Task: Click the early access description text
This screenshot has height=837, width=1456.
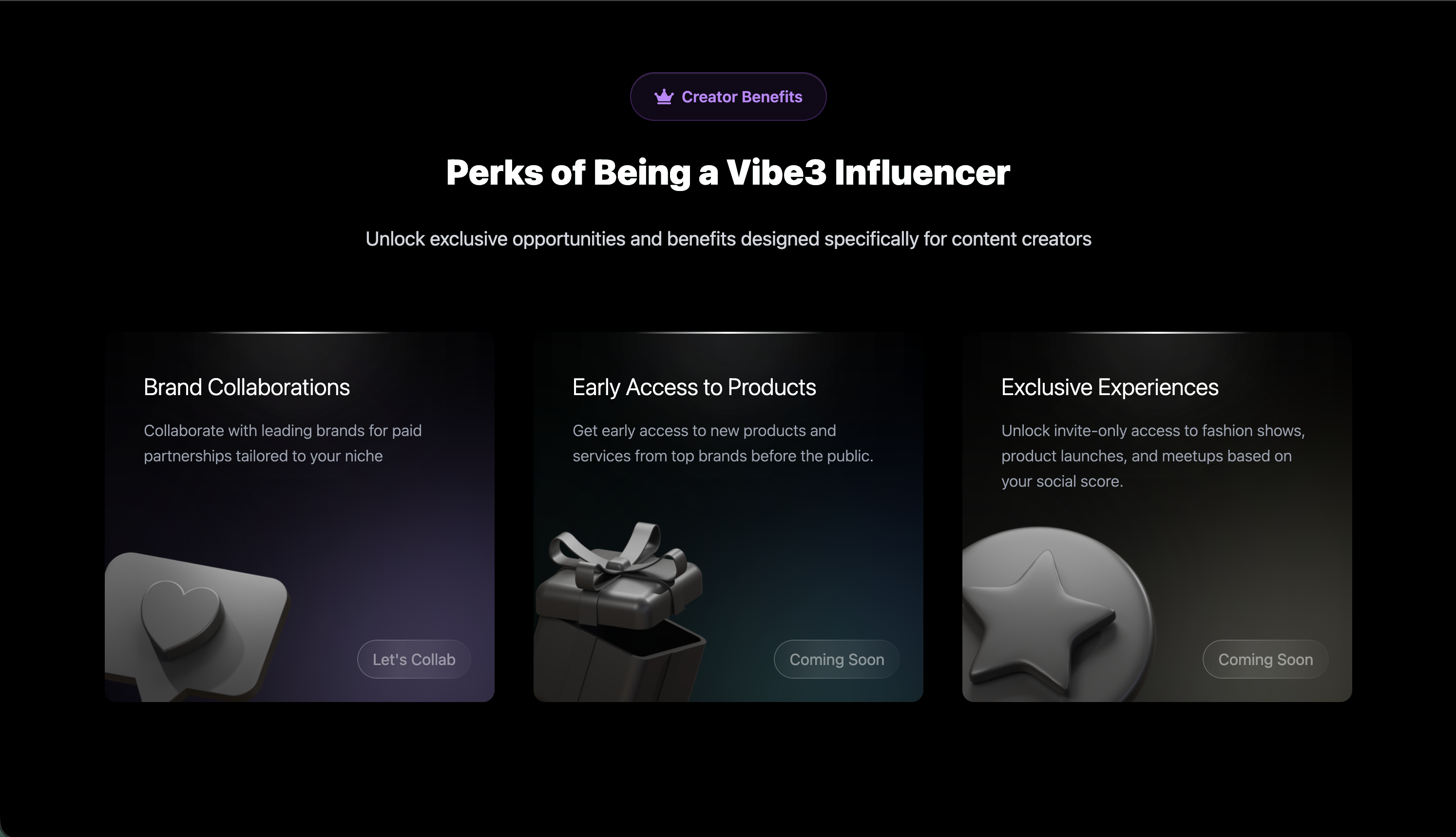Action: 723,443
